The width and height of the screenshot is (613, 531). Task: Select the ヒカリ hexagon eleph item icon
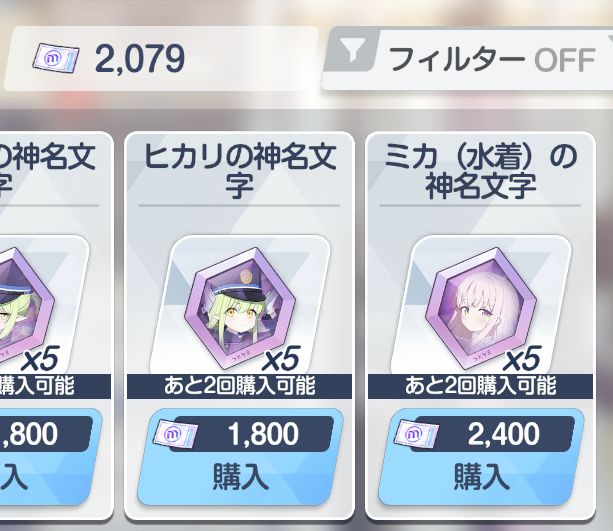coord(240,308)
